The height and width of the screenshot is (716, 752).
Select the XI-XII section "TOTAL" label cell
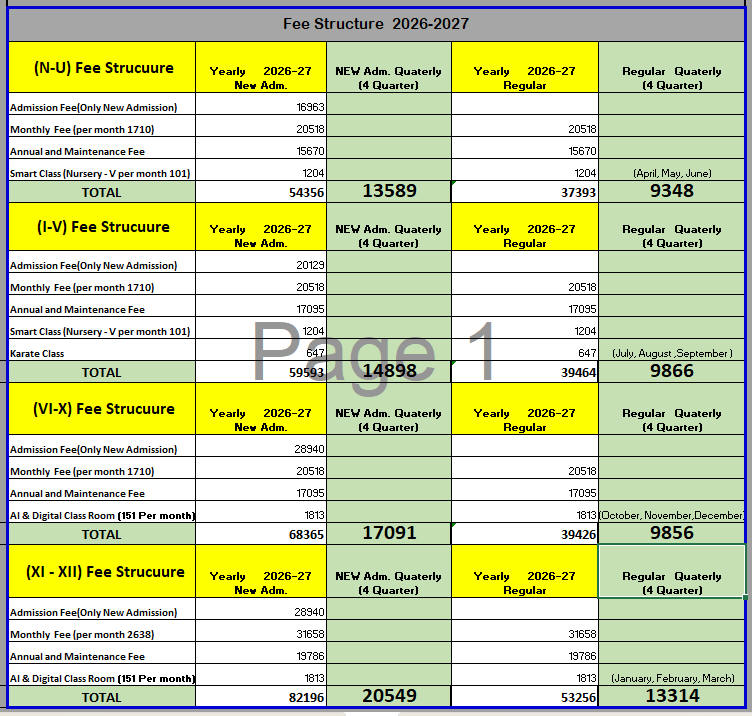(x=102, y=696)
